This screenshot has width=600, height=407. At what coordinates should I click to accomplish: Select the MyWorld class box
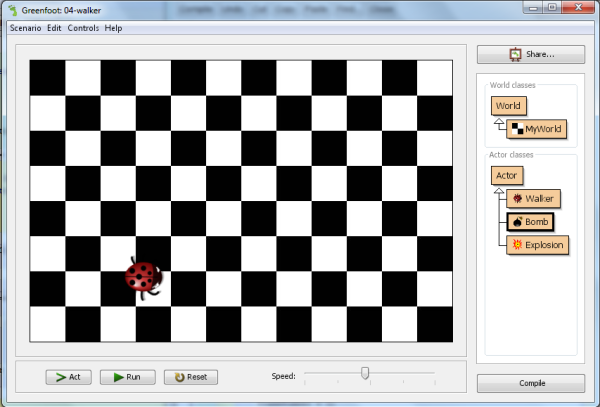(536, 129)
